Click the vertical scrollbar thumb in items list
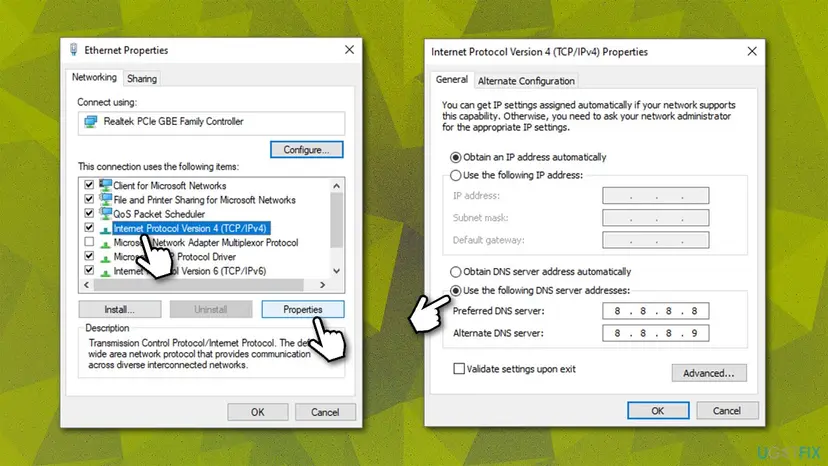This screenshot has width=828, height=466. point(337,220)
